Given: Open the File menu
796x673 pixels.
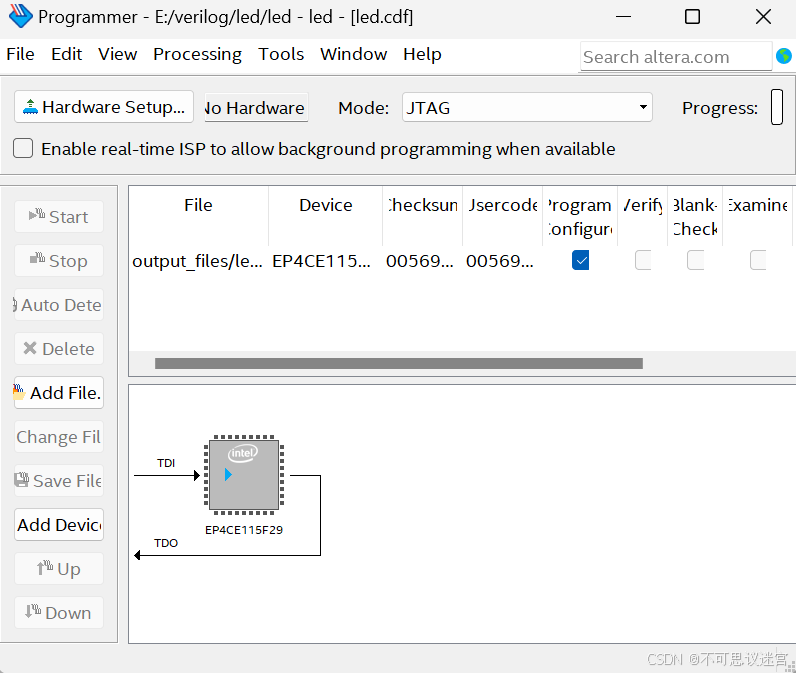Looking at the screenshot, I should coord(20,54).
